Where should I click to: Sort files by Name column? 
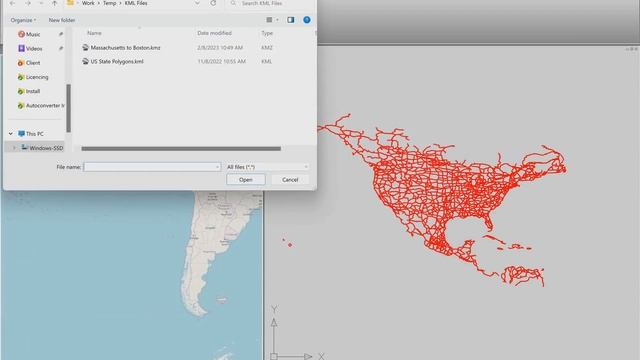(94, 33)
